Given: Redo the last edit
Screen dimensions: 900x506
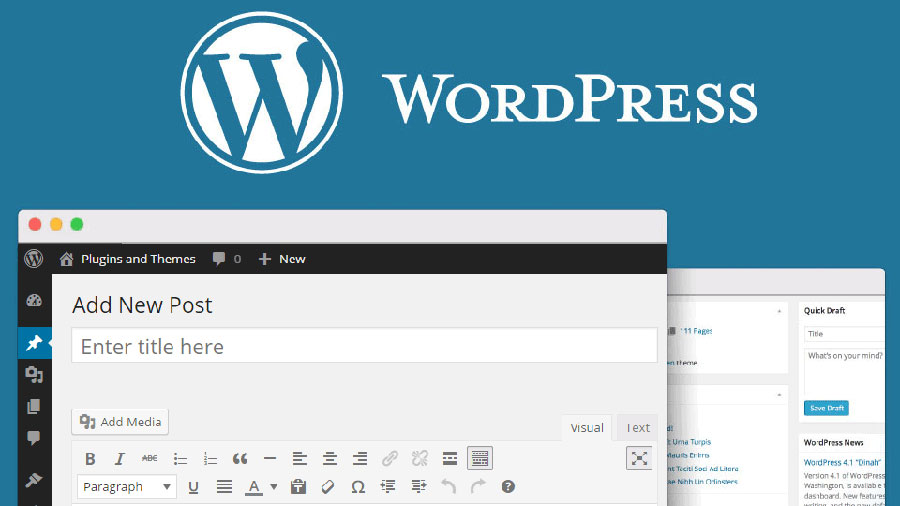Looking at the screenshot, I should pyautogui.click(x=478, y=486).
